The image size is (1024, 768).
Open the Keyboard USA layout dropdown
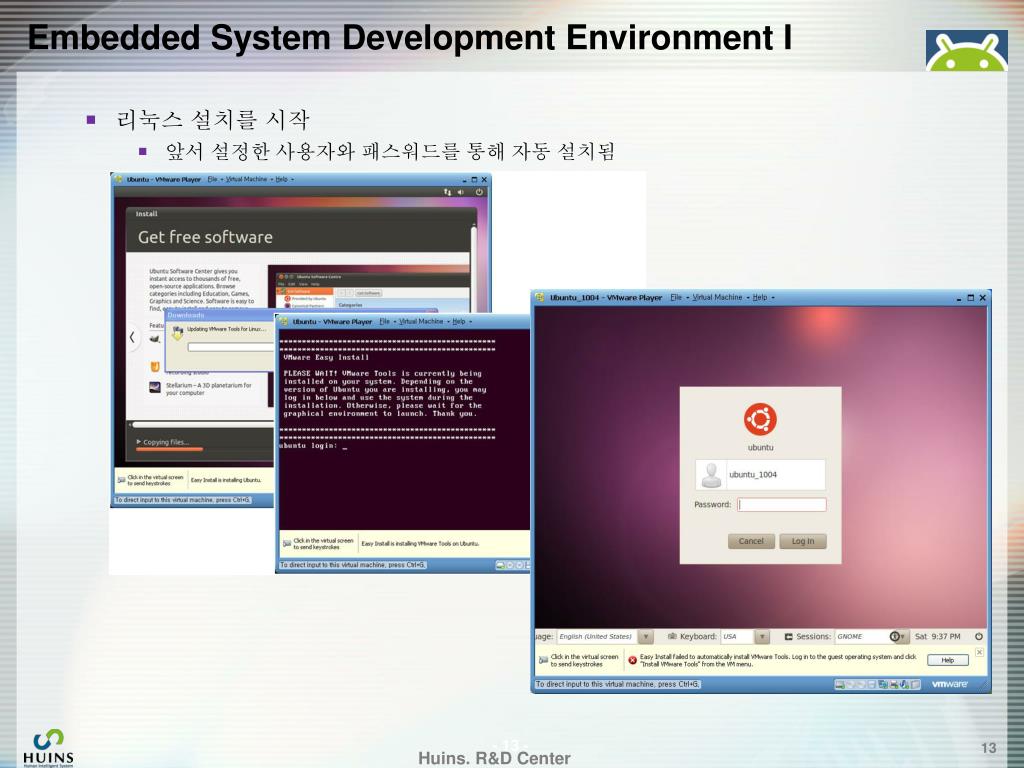[x=761, y=636]
